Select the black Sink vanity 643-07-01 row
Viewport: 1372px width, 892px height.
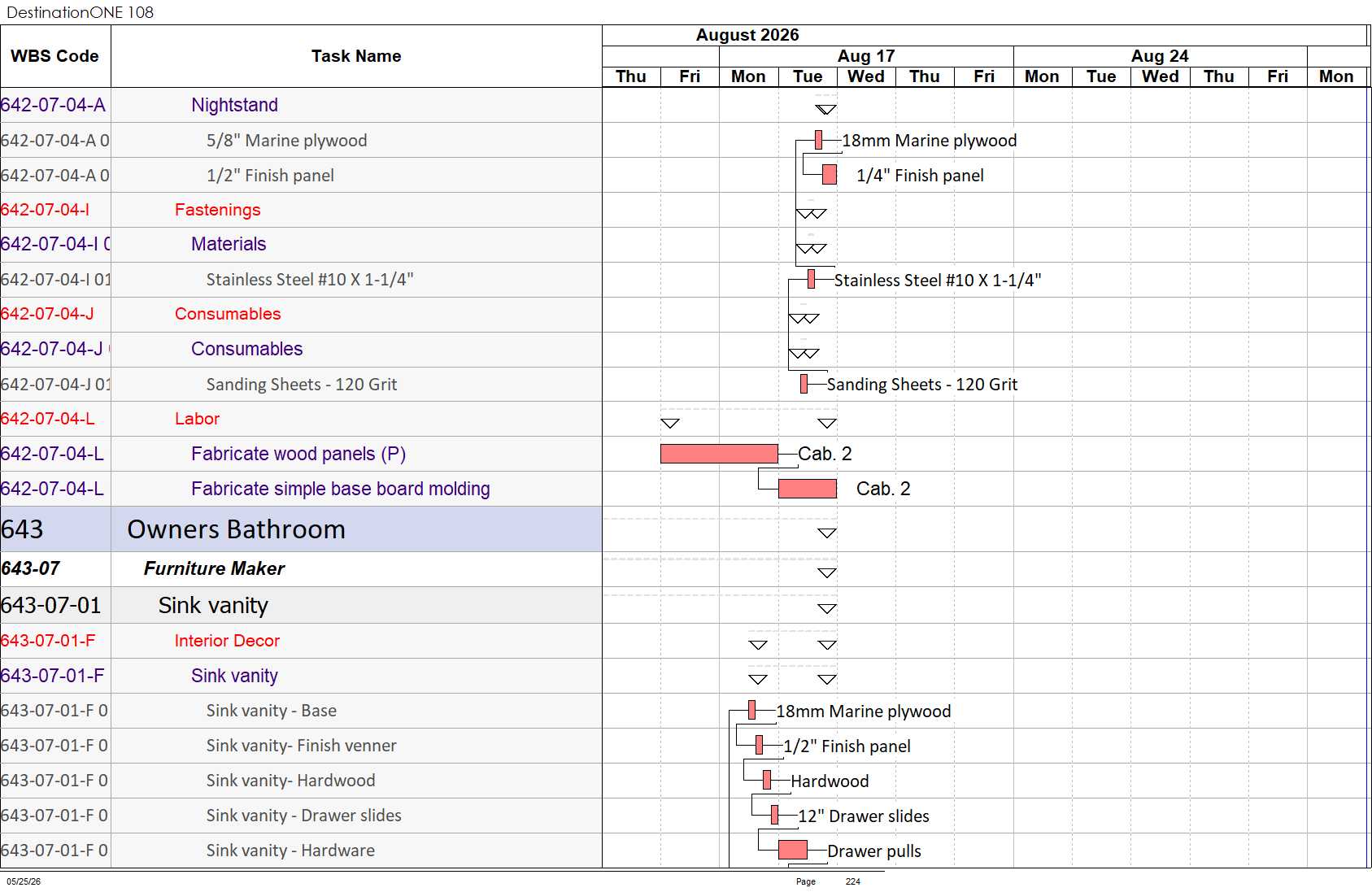pyautogui.click(x=301, y=606)
